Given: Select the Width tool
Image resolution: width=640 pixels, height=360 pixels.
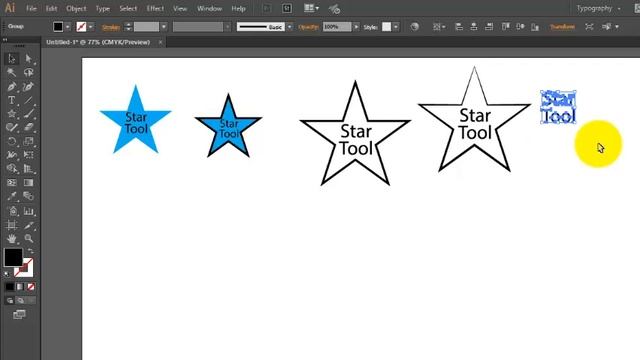Looking at the screenshot, I should (x=11, y=155).
